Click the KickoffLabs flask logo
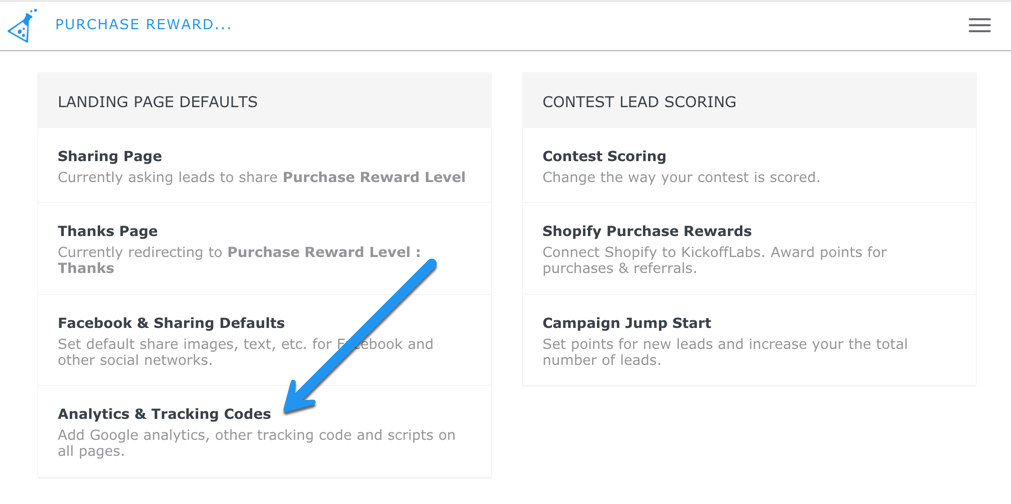The image size is (1011, 504). (22, 26)
